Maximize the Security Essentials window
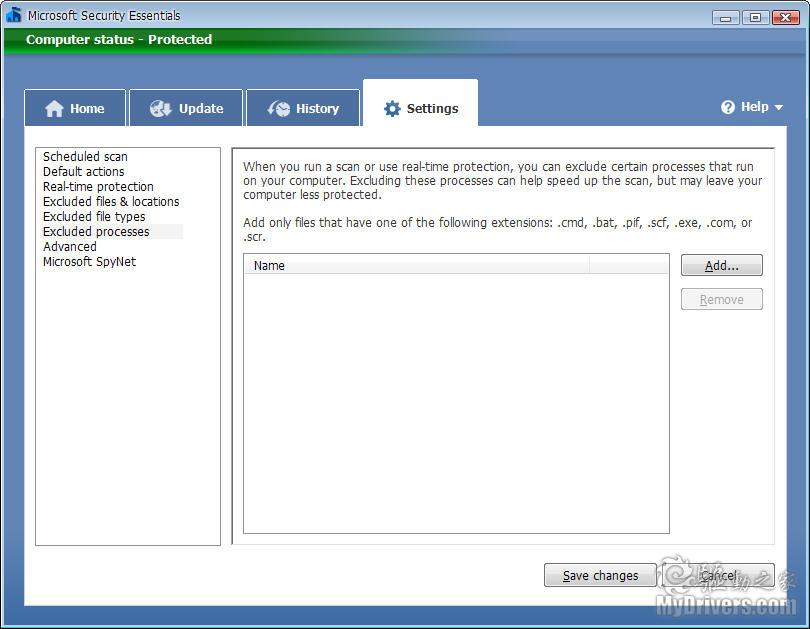Screen dimensions: 810x629 [755, 18]
